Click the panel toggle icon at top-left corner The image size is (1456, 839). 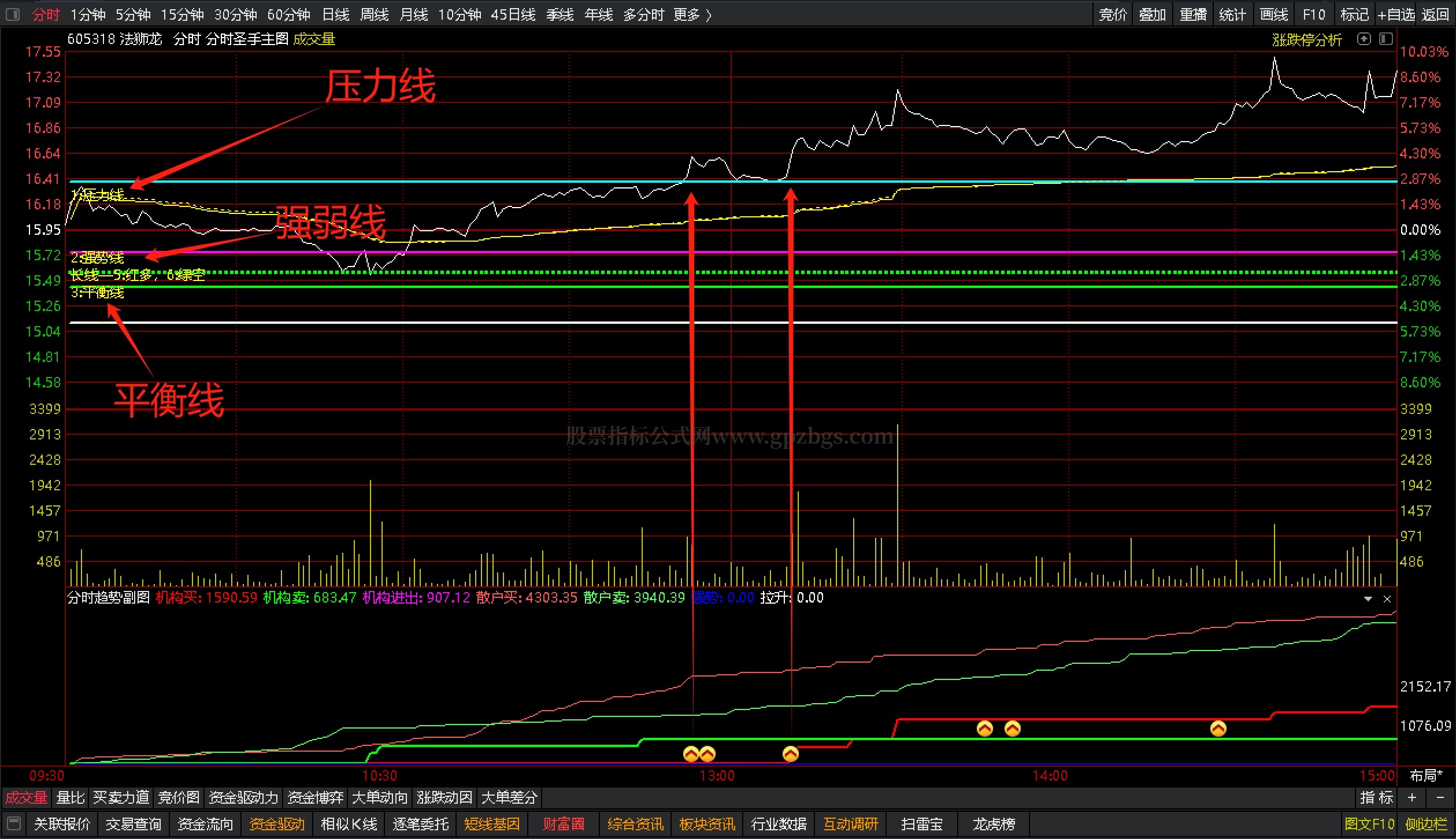pyautogui.click(x=13, y=14)
